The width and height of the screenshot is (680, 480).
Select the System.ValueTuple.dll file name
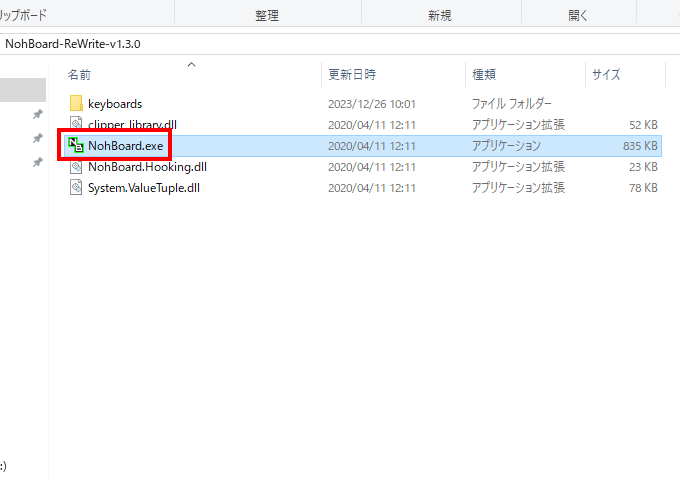(x=144, y=188)
